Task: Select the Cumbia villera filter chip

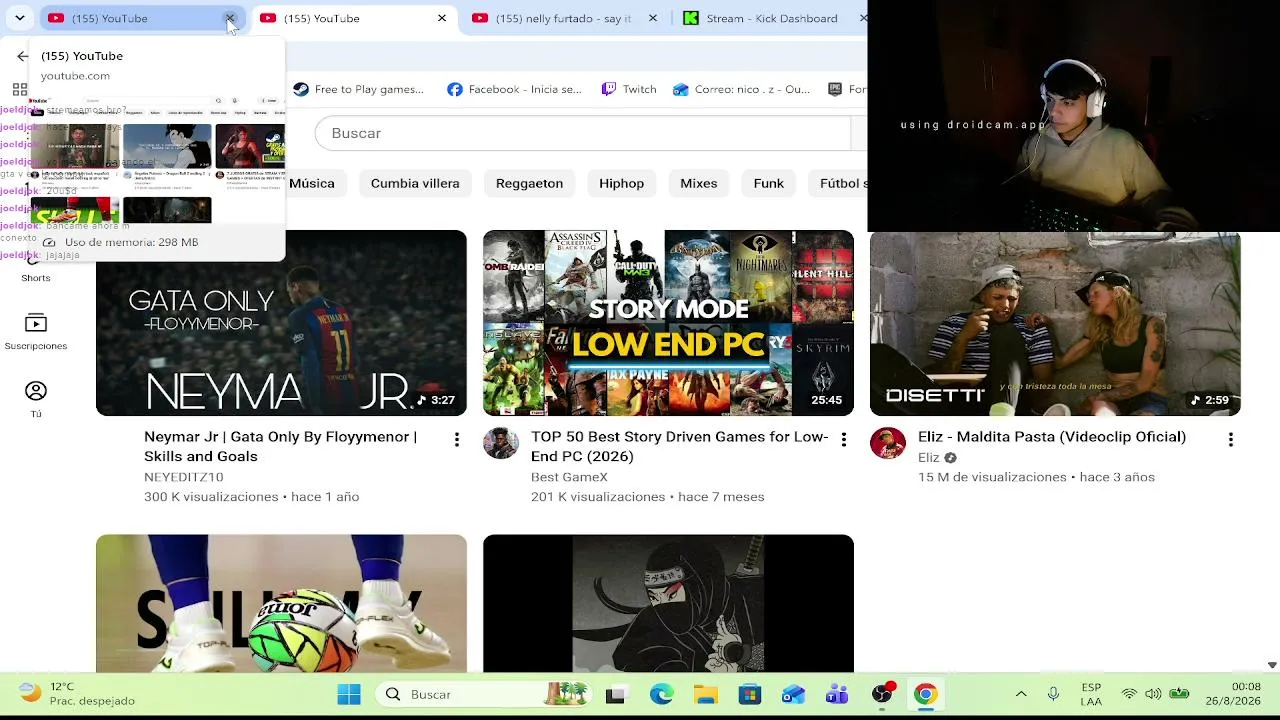Action: (x=415, y=183)
